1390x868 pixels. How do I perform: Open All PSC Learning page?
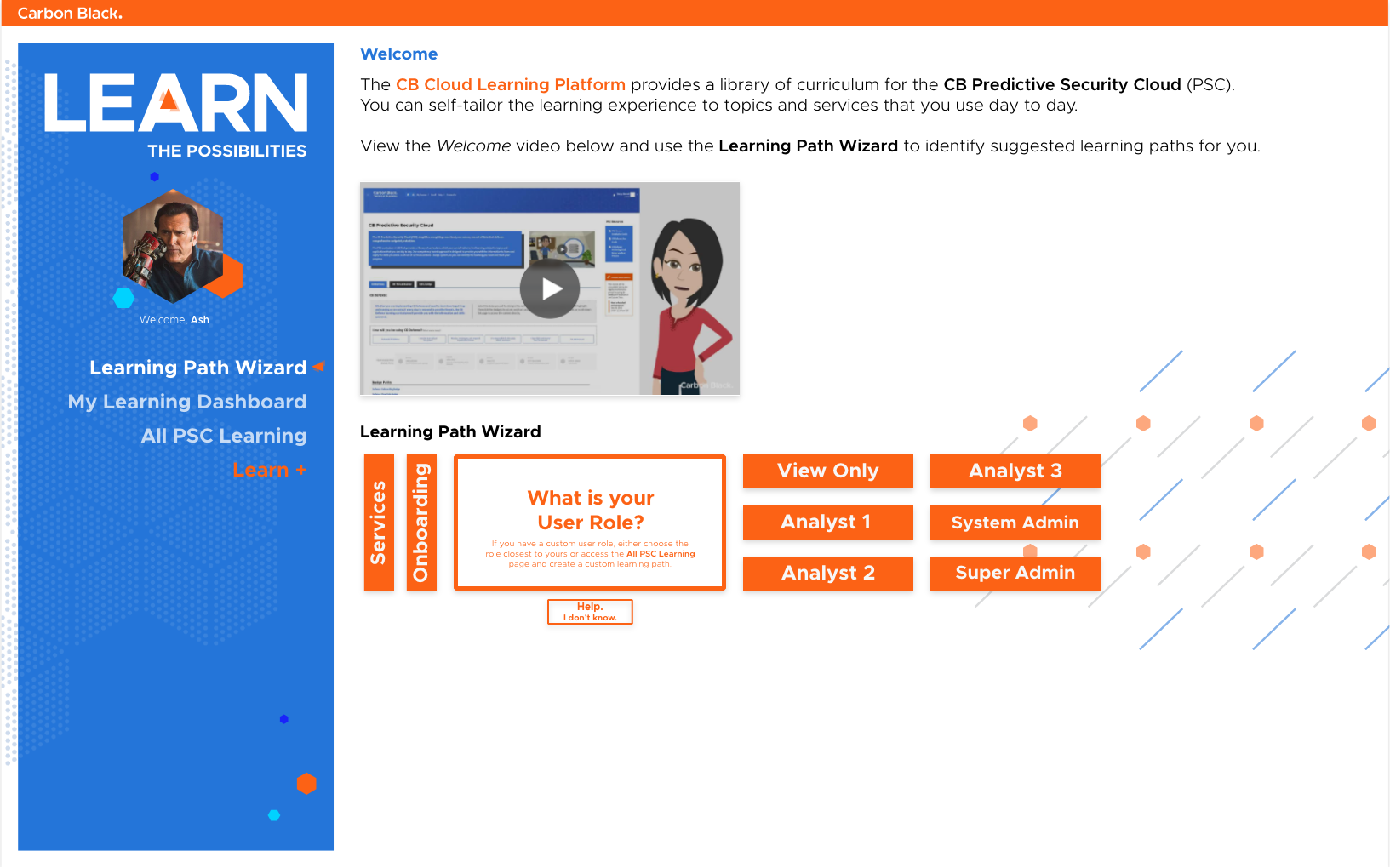click(x=224, y=436)
